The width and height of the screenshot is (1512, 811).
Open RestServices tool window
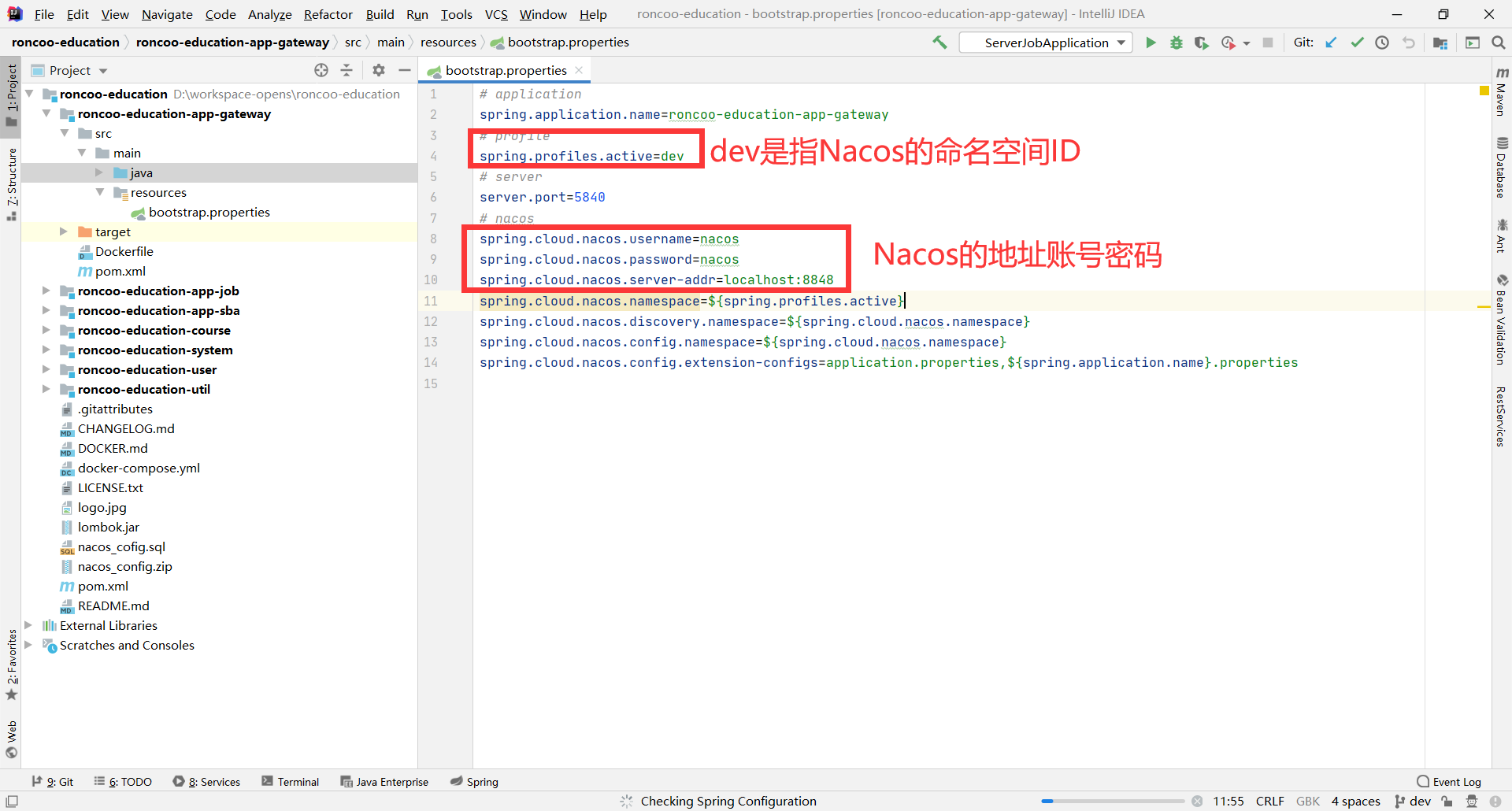(1502, 417)
